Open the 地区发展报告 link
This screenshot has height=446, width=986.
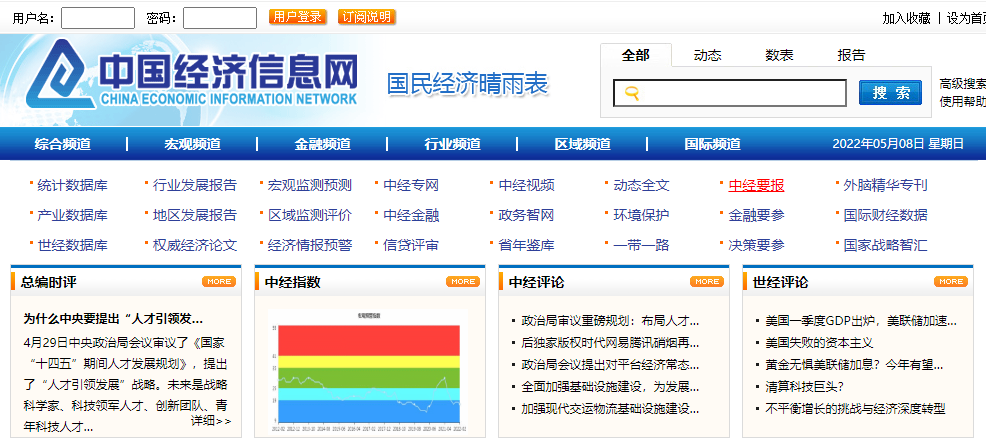tap(195, 215)
